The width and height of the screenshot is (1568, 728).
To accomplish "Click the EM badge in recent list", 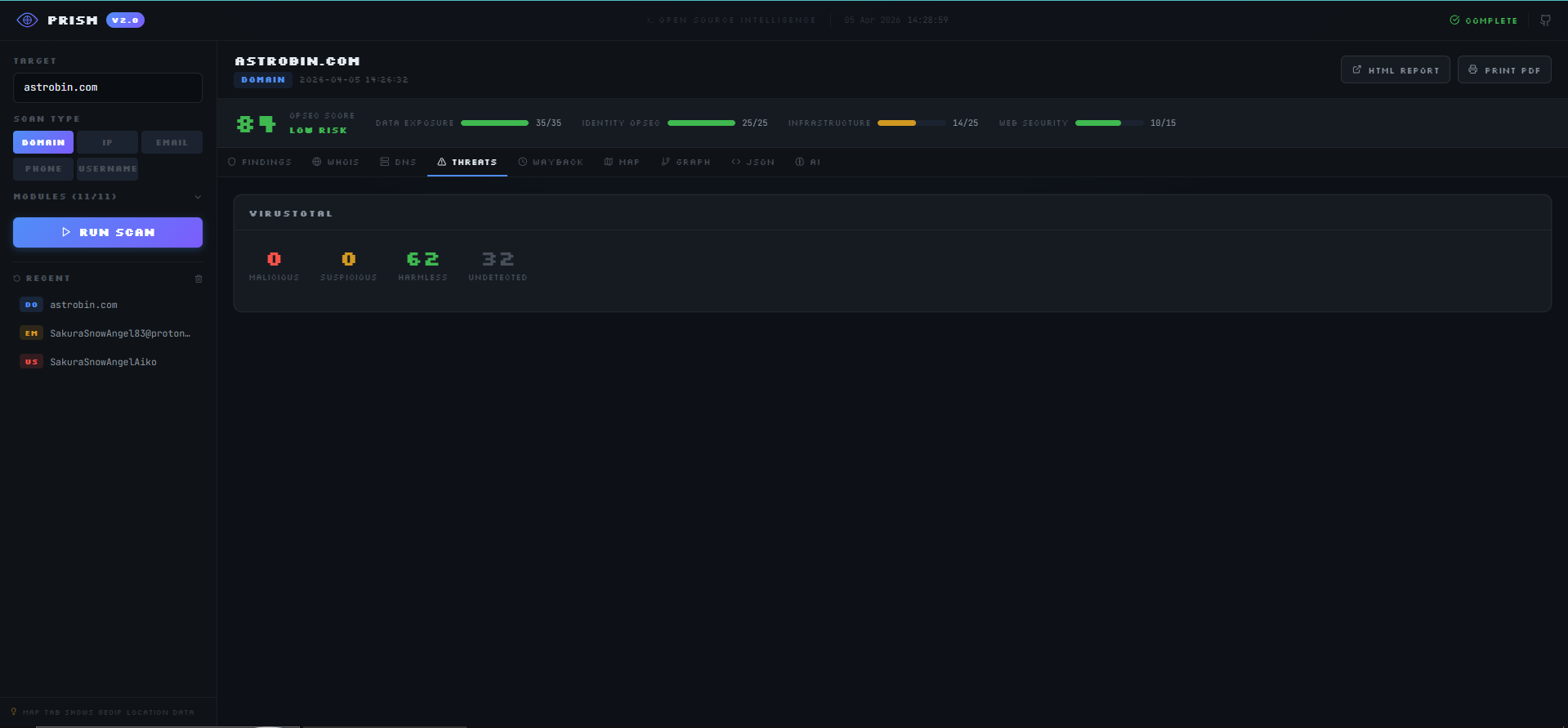I will [x=31, y=333].
